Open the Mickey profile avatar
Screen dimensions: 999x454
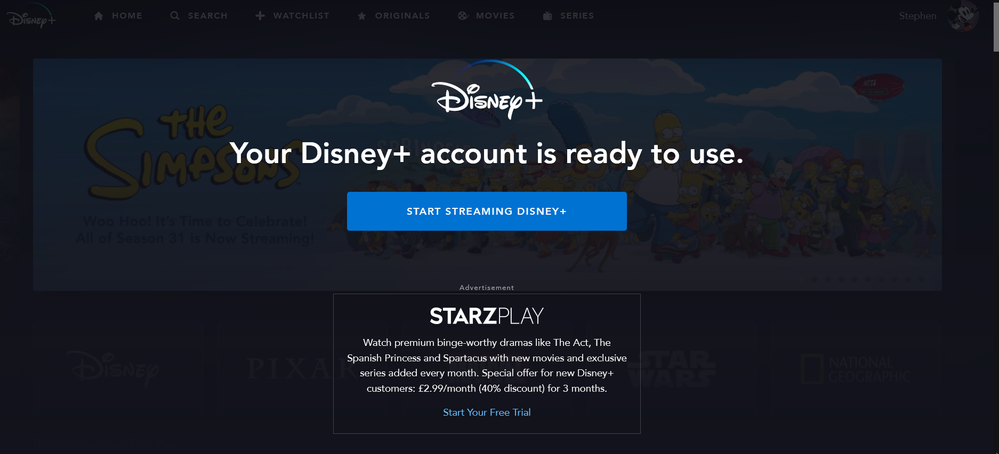tap(963, 16)
